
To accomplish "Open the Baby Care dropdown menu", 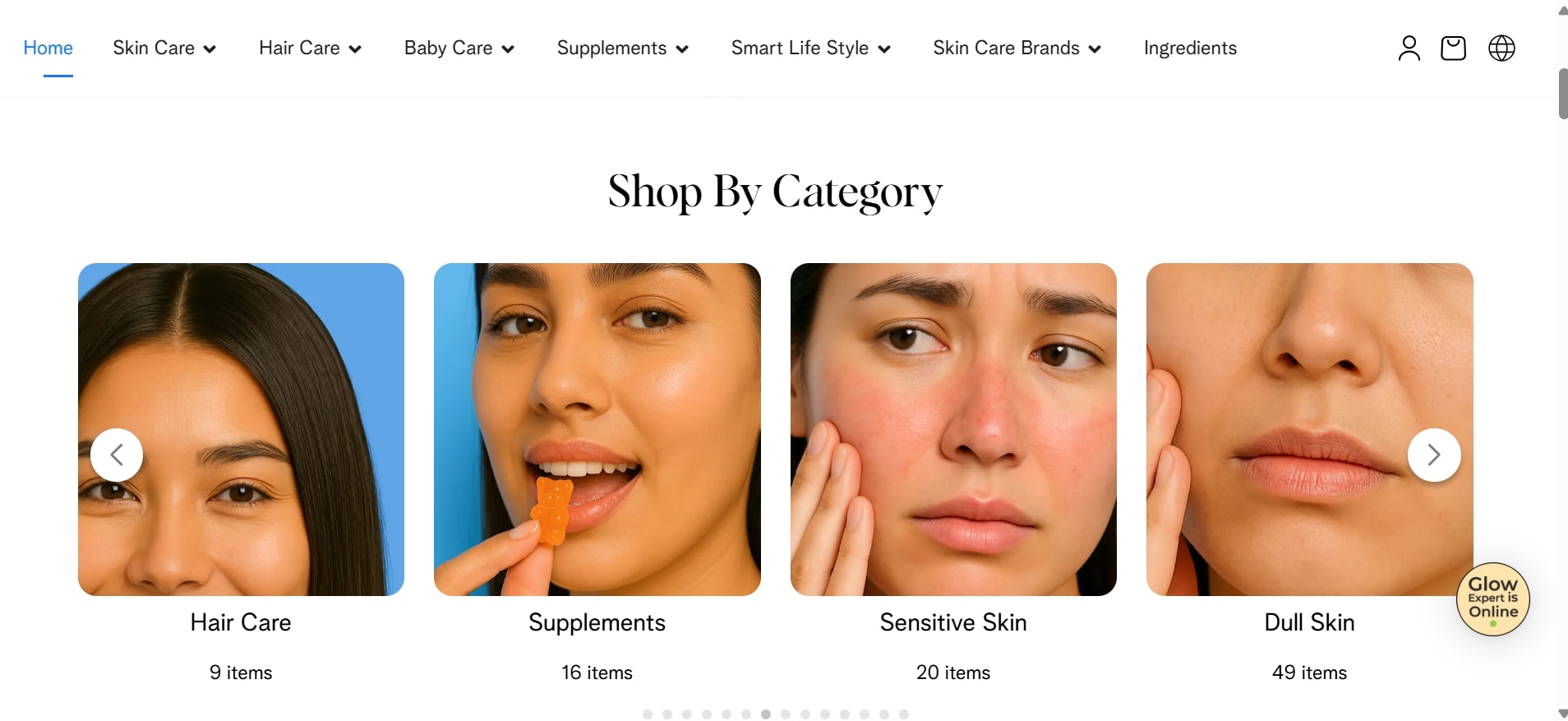I will pyautogui.click(x=459, y=49).
